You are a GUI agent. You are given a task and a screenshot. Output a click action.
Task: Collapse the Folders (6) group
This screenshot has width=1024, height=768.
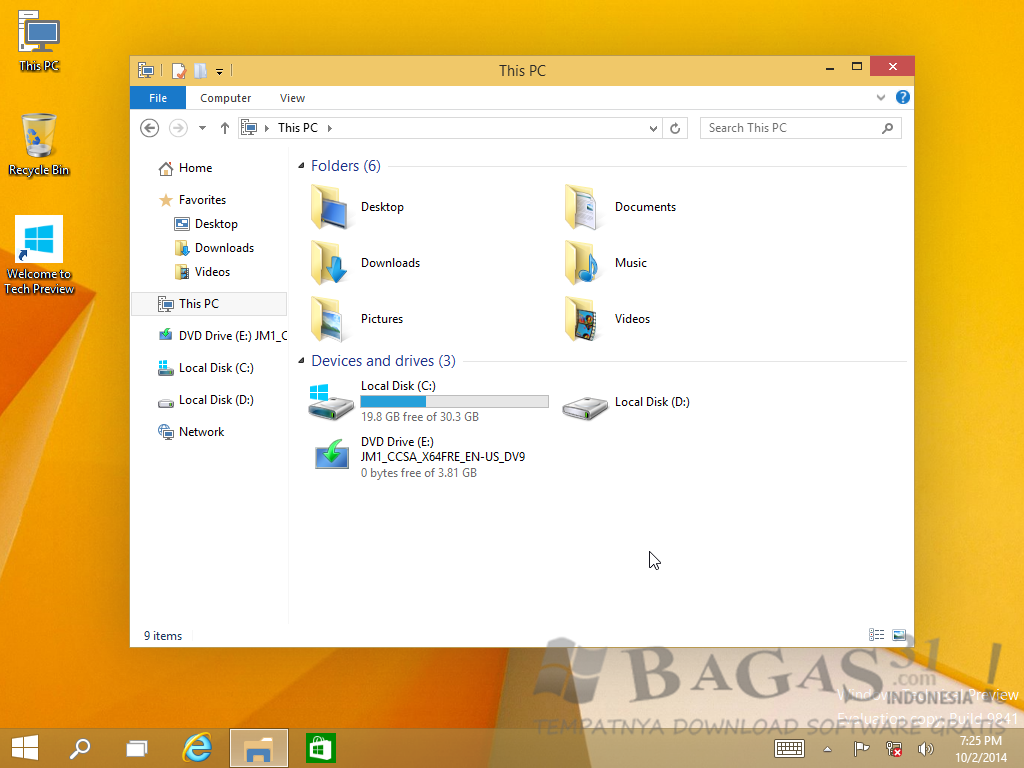coord(301,166)
